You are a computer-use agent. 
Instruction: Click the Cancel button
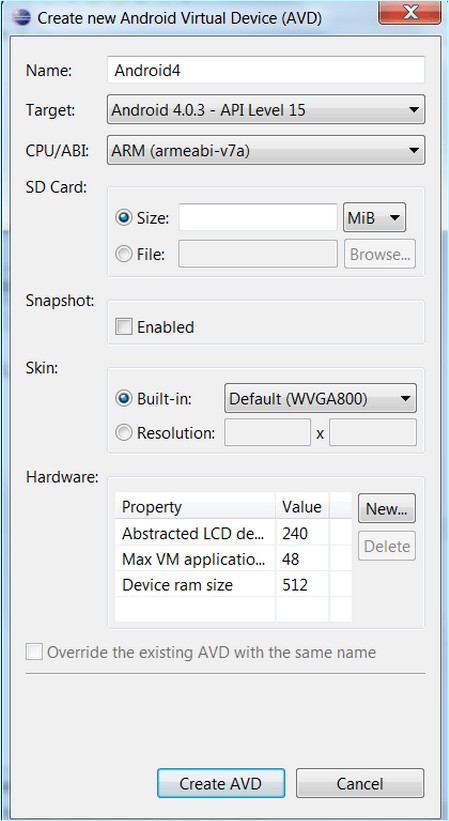[360, 783]
